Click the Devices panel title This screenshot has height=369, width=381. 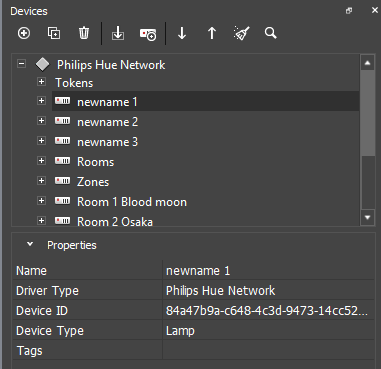tap(29, 11)
